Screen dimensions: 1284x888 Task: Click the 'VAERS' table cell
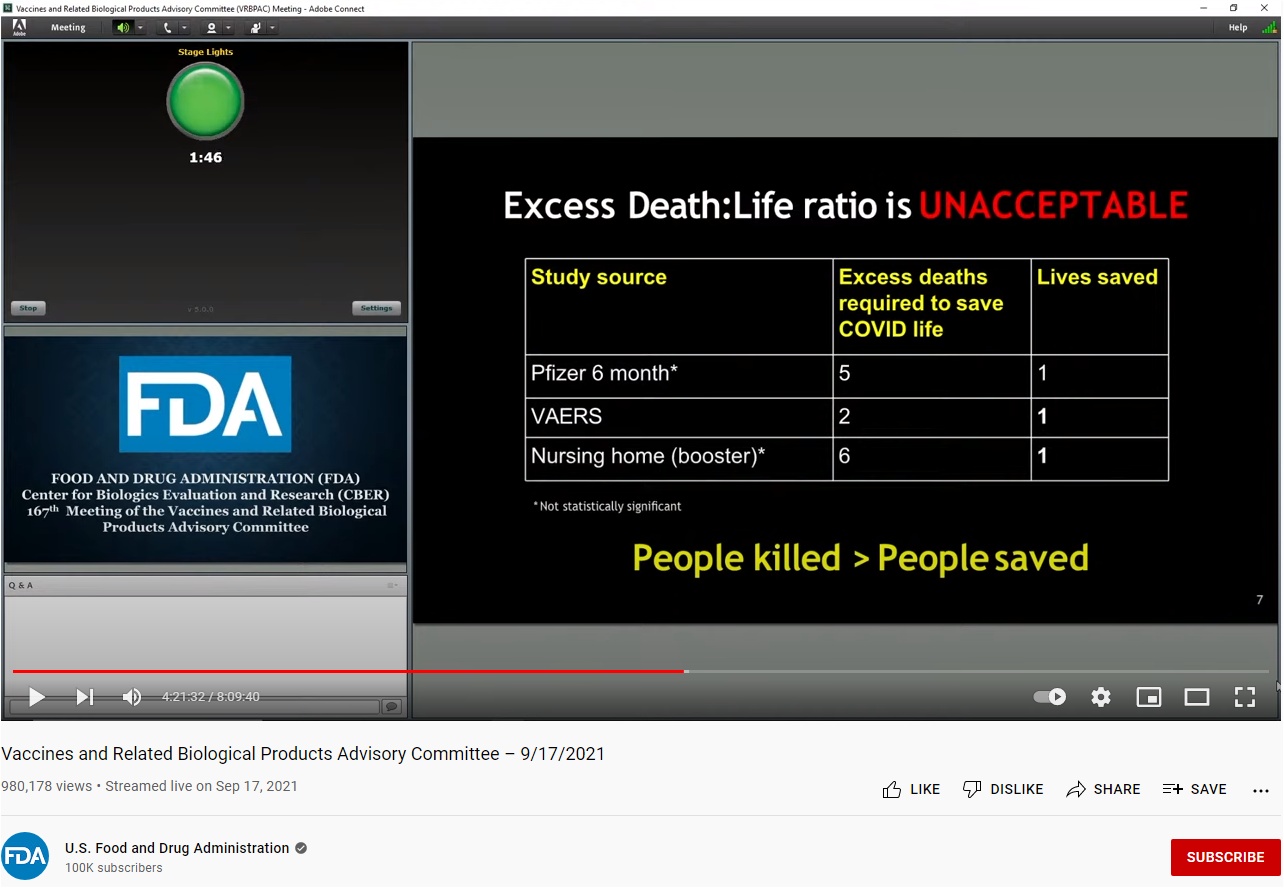679,417
